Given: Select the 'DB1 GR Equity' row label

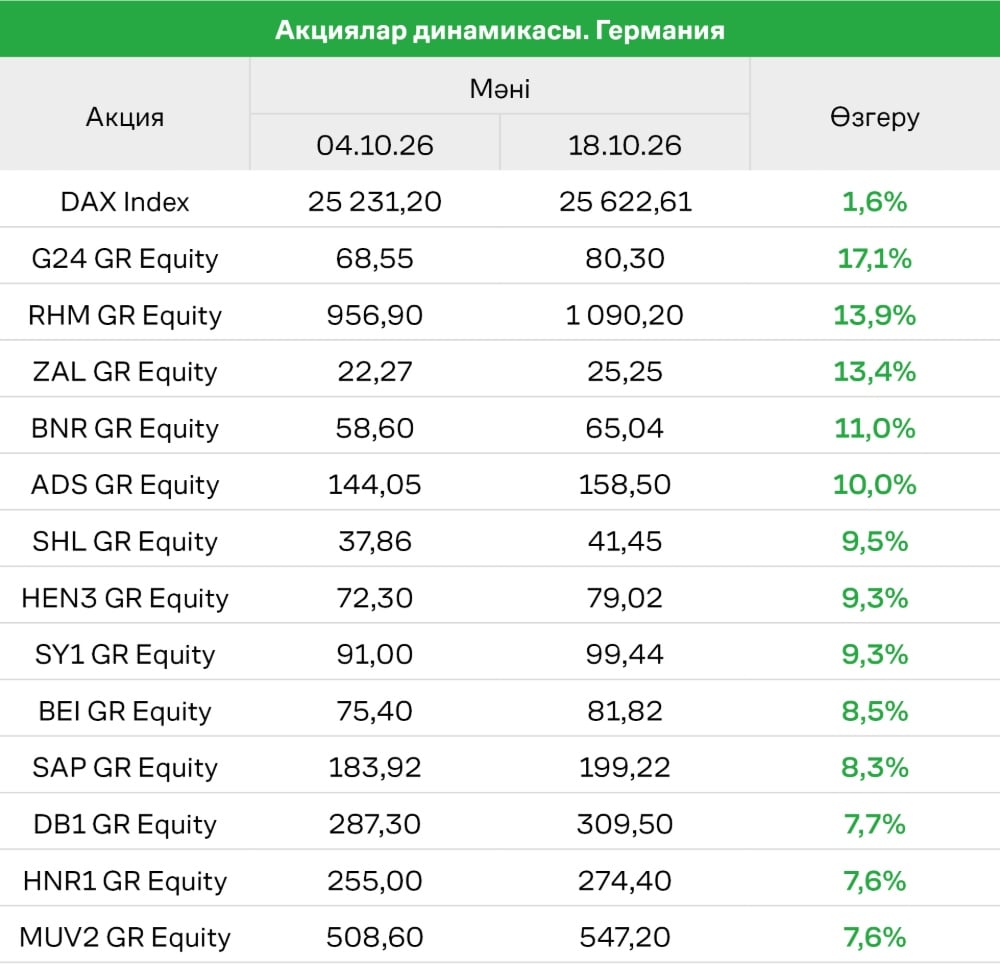Looking at the screenshot, I should point(125,824).
